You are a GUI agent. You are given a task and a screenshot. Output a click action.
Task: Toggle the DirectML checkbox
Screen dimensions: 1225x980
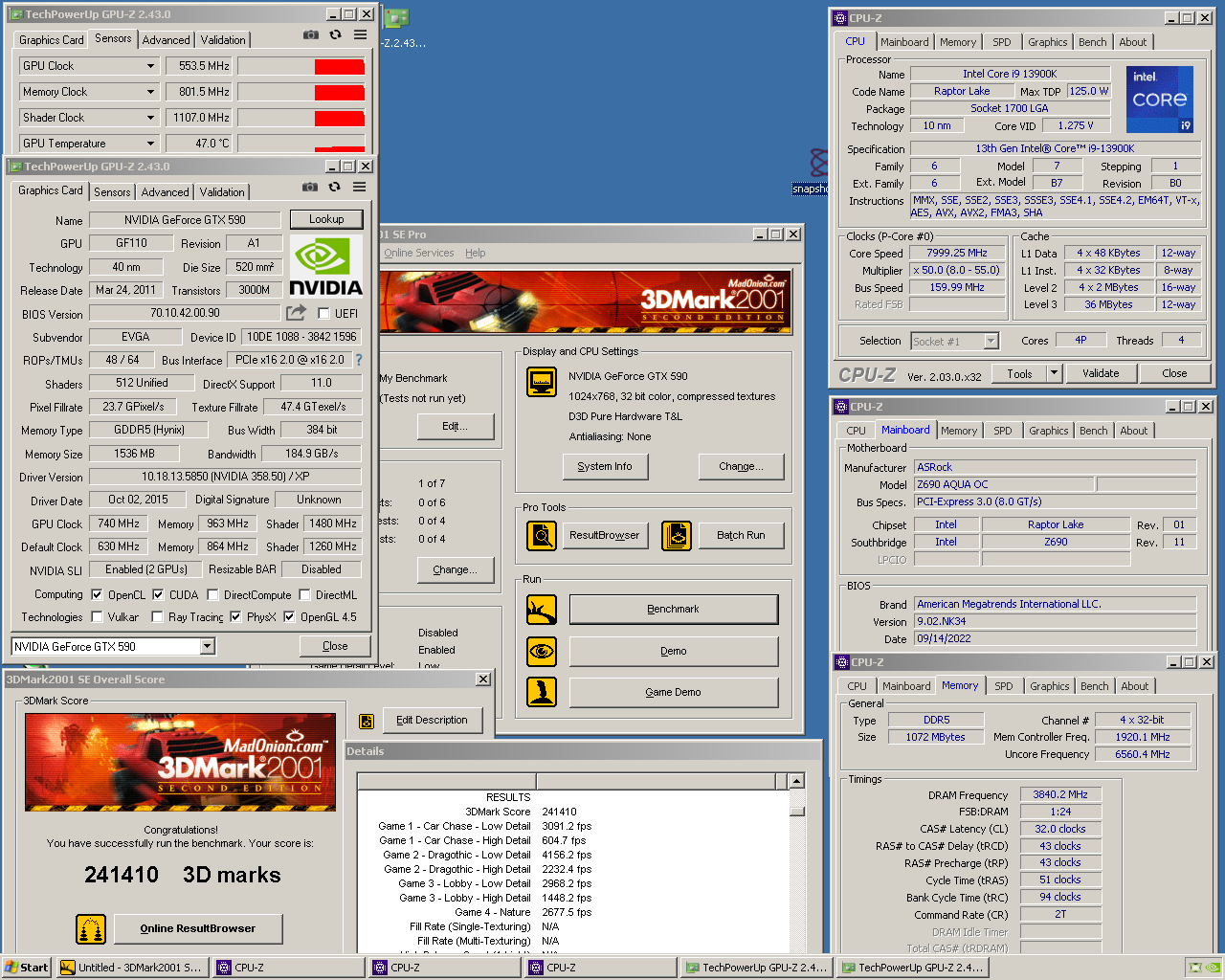pos(304,594)
